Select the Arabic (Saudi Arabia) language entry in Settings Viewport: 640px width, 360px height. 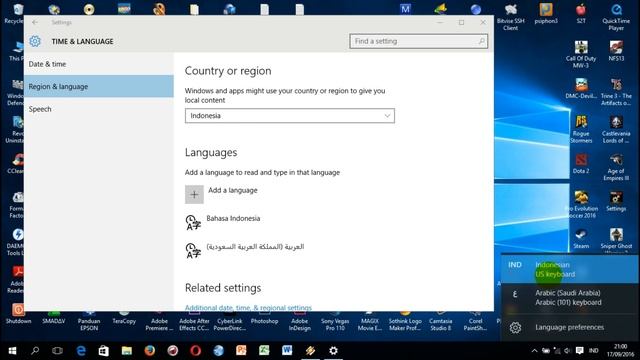tap(245, 250)
